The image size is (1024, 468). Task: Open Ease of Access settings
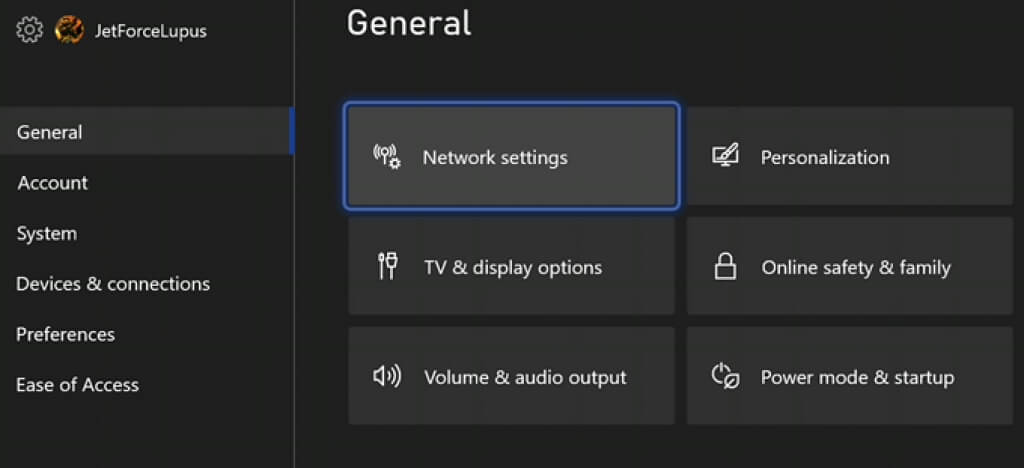pyautogui.click(x=77, y=385)
